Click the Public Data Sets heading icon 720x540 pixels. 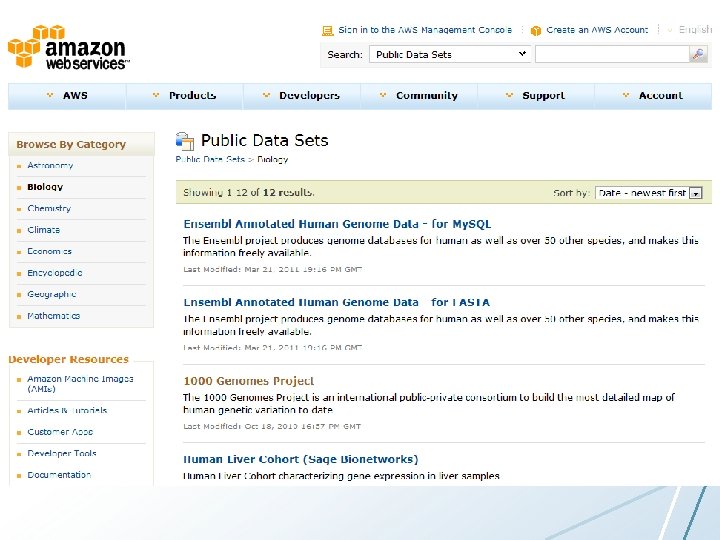(185, 141)
